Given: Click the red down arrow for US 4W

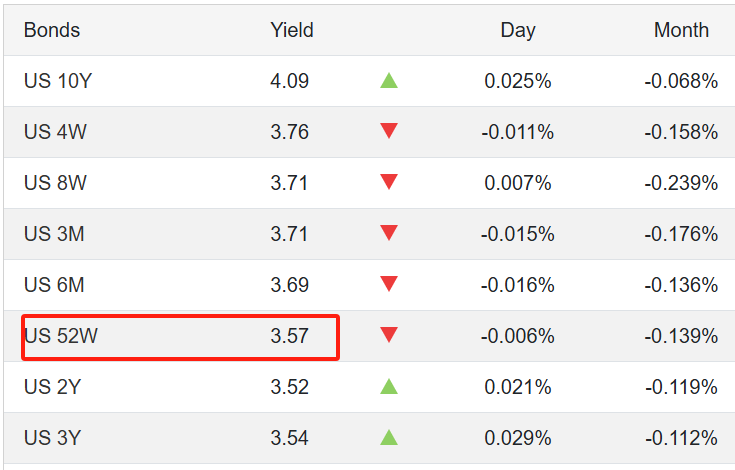Looking at the screenshot, I should point(389,131).
